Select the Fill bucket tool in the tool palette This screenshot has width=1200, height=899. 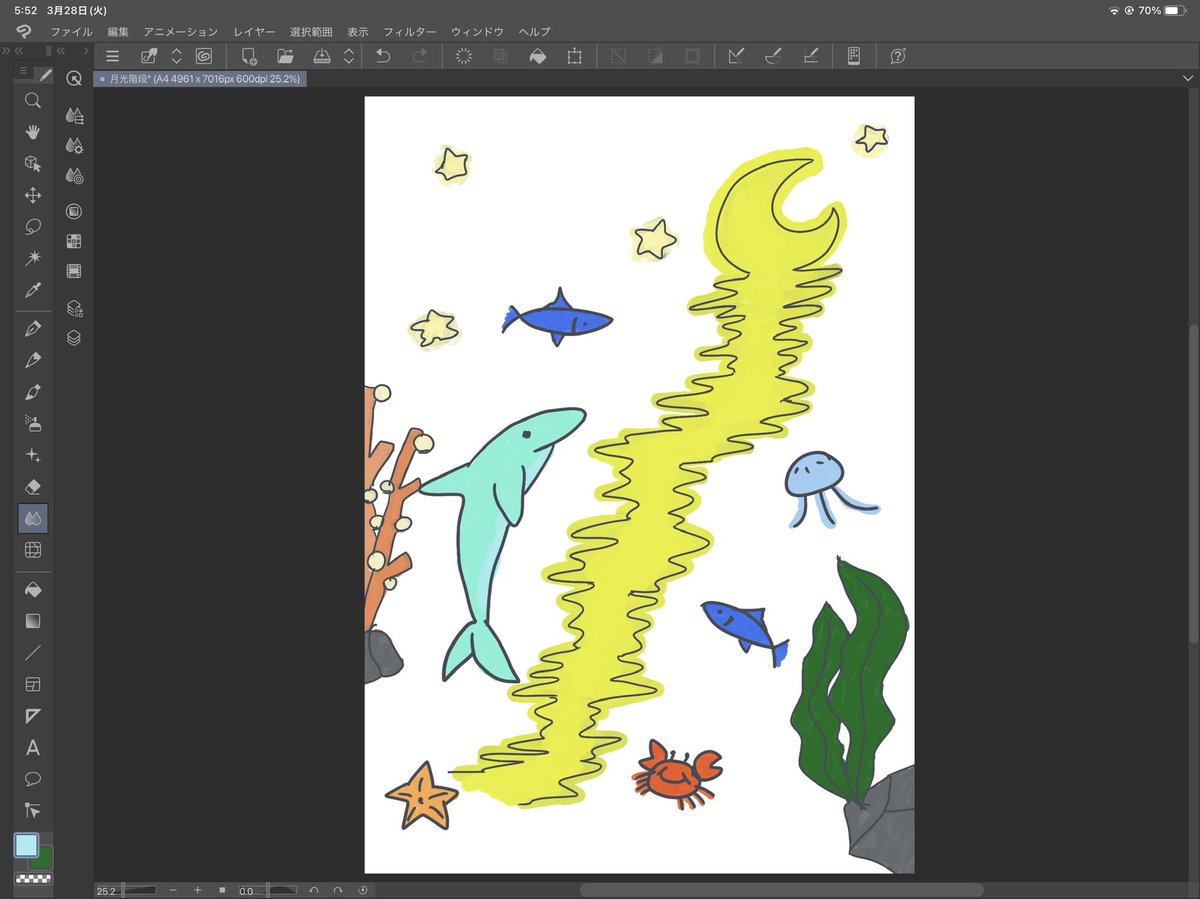click(x=33, y=589)
